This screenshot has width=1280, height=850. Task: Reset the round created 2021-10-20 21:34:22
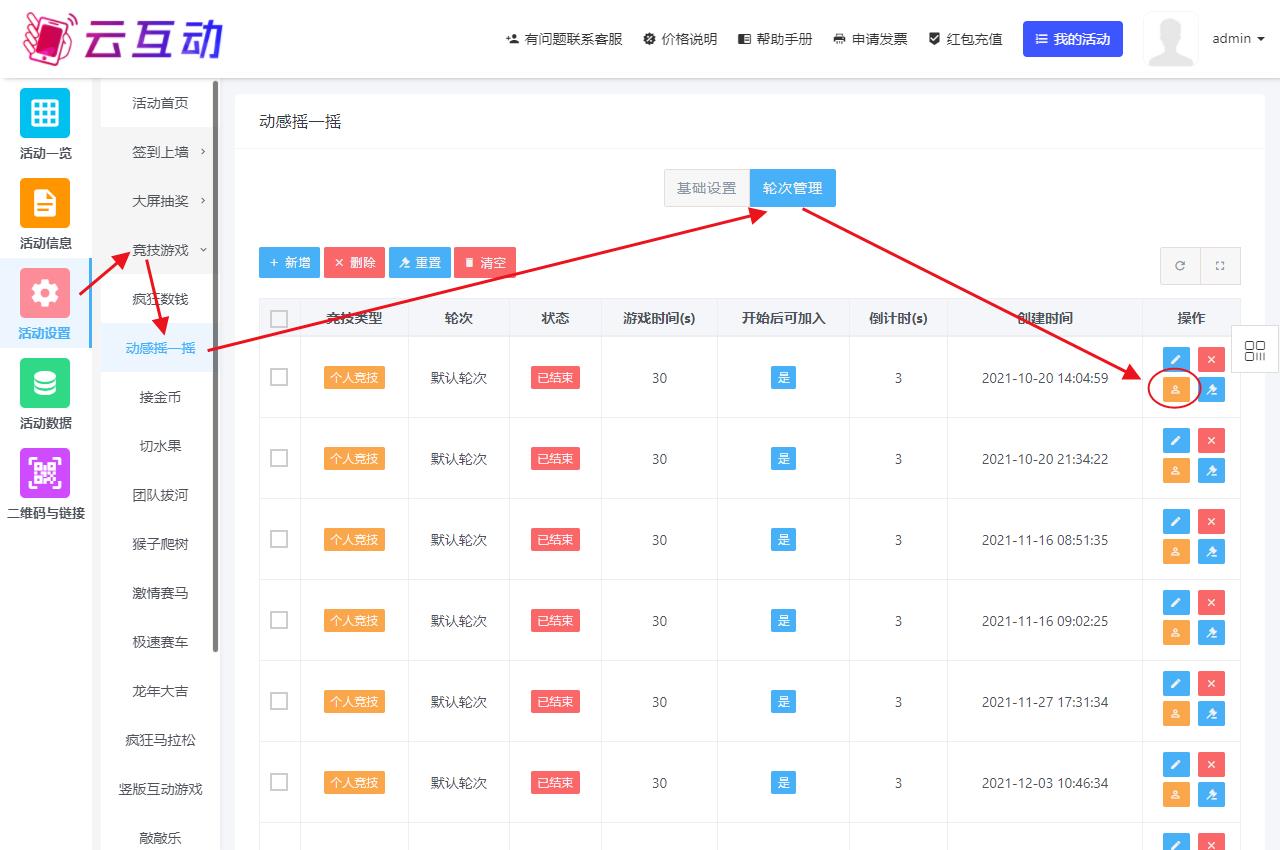[1211, 471]
